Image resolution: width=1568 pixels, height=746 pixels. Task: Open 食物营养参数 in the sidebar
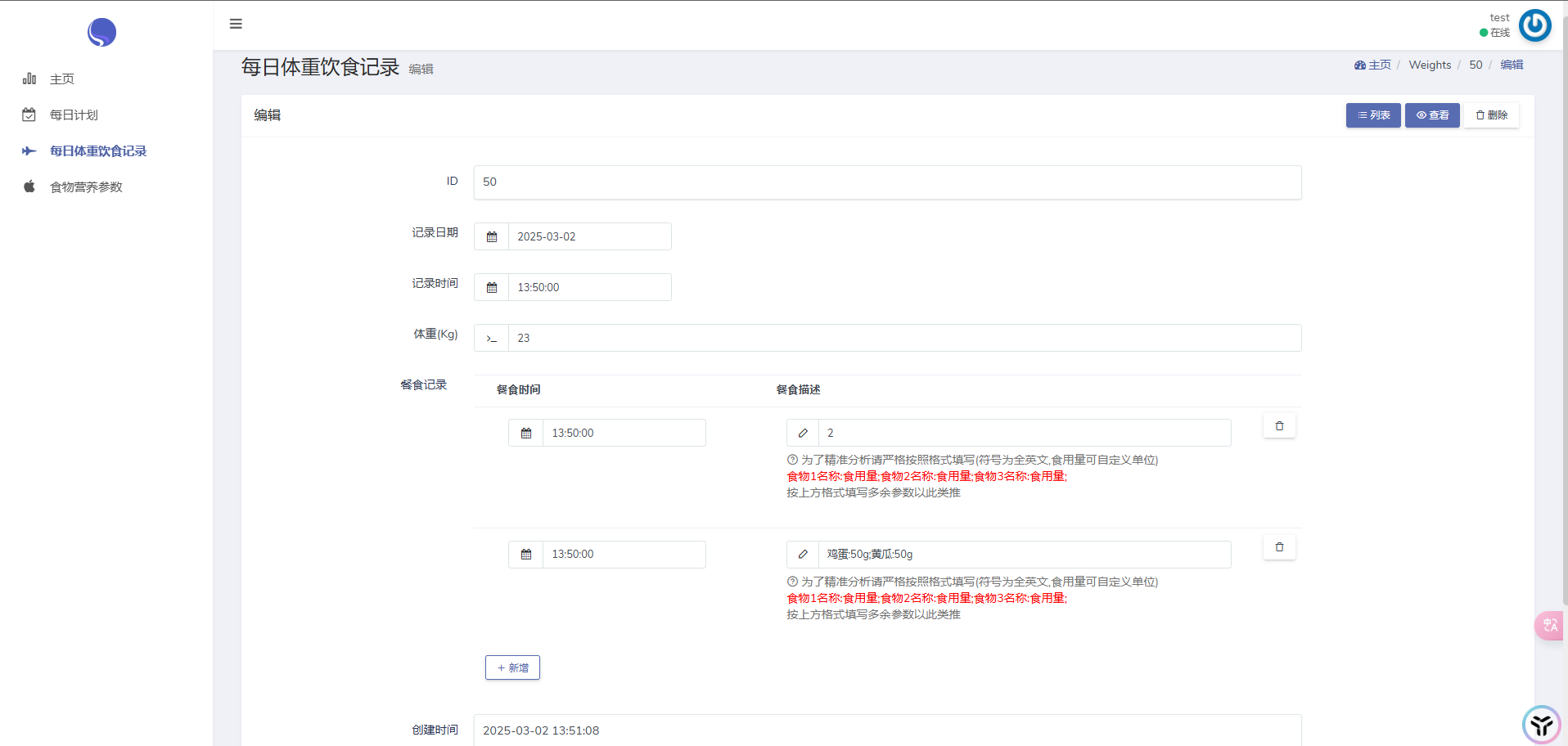click(x=86, y=187)
